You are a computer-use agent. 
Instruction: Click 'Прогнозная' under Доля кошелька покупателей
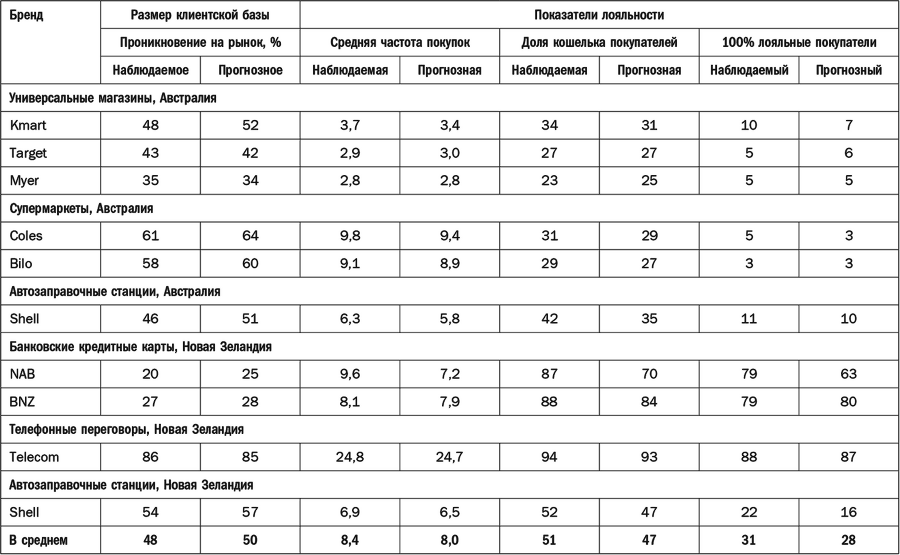tap(649, 70)
